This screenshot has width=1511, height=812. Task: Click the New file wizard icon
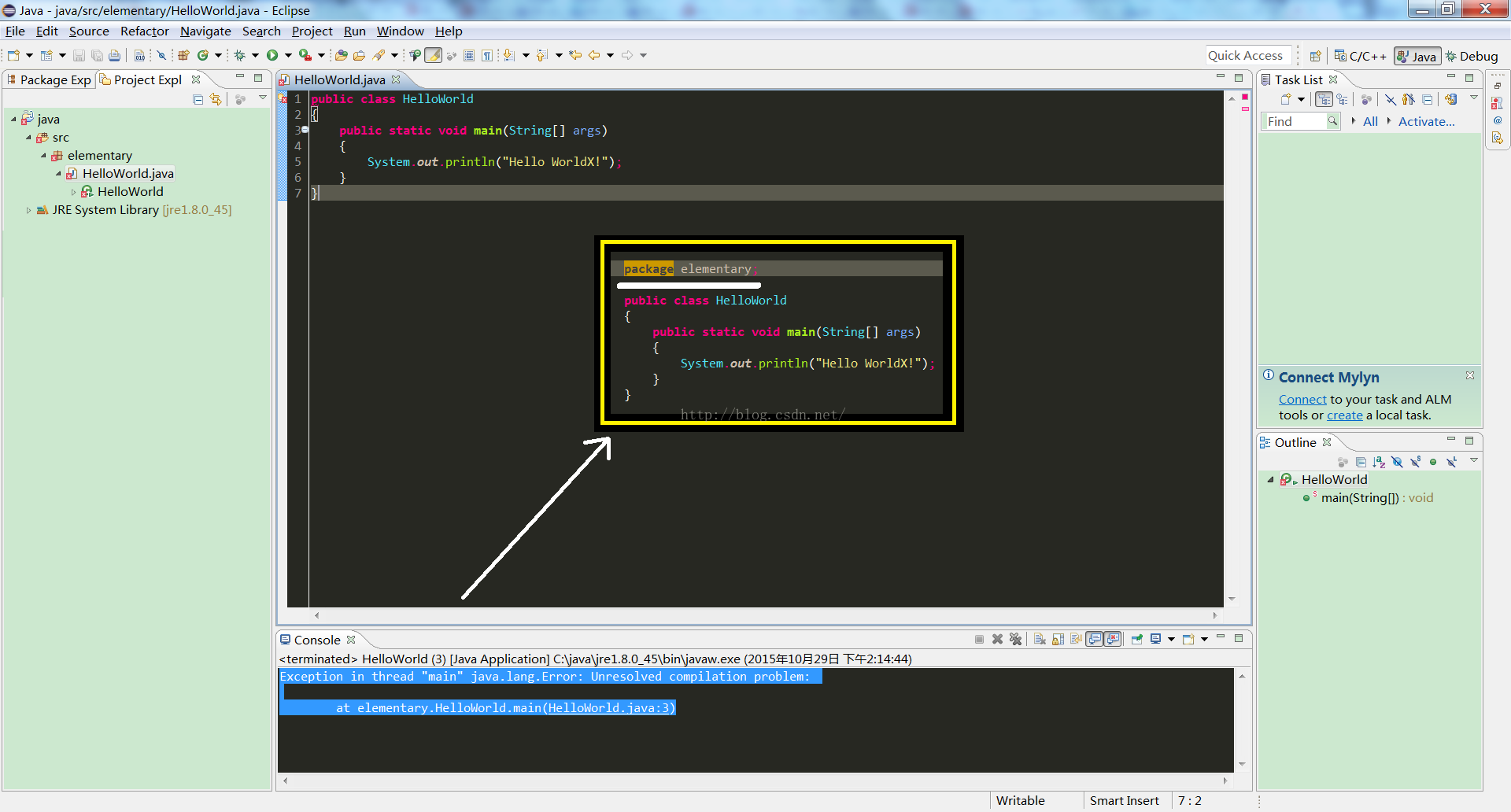(13, 55)
